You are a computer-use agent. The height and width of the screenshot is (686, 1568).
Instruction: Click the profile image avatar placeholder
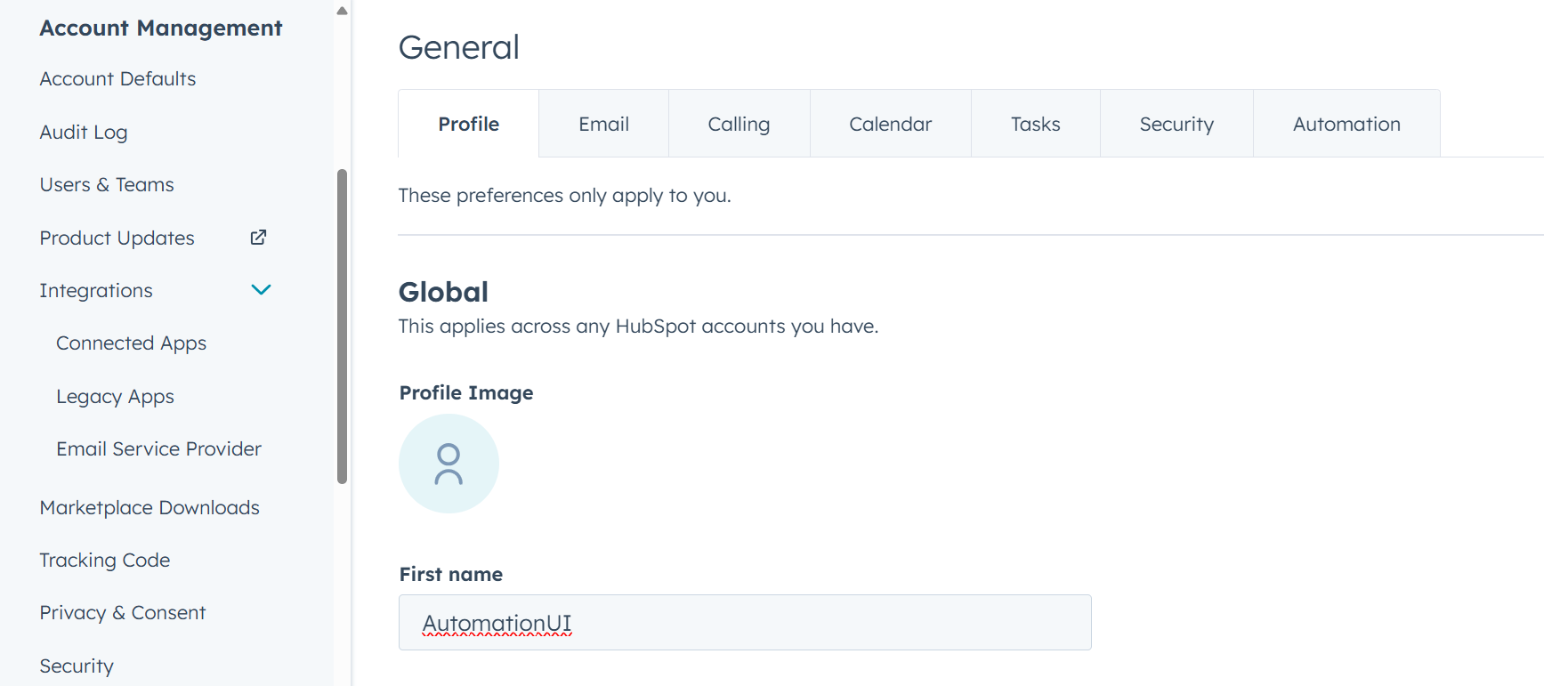pyautogui.click(x=449, y=464)
